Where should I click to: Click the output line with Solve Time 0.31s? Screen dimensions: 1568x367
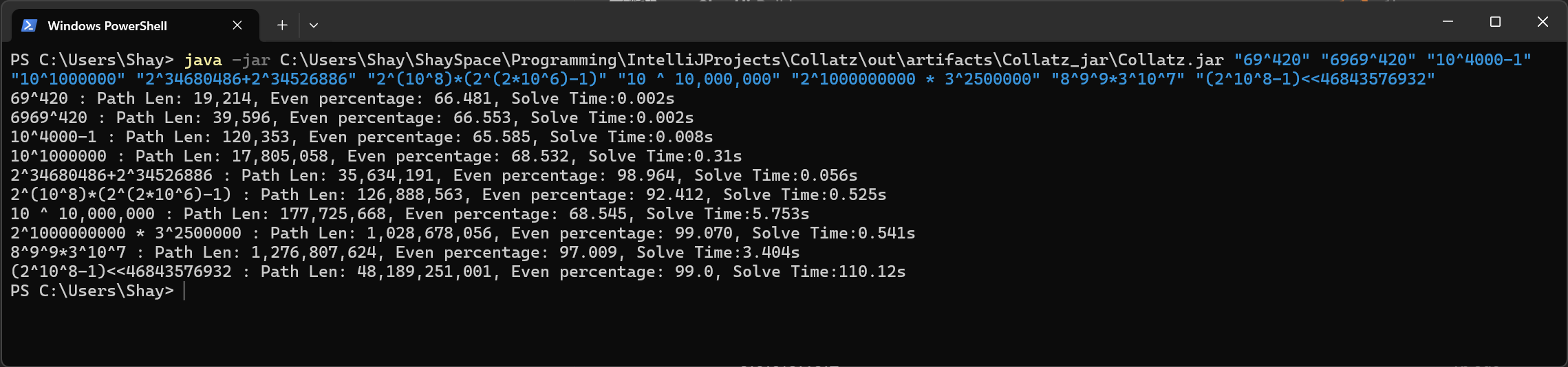(376, 157)
